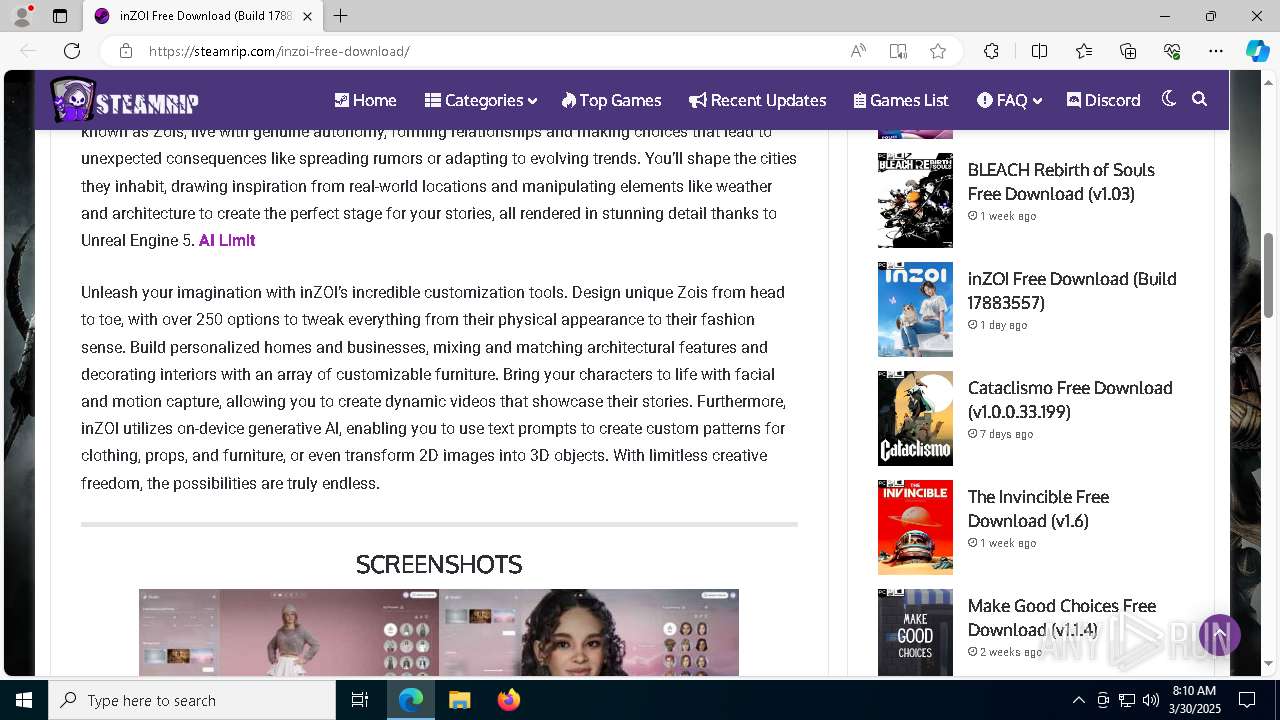Click the page vertical scrollbar thumb
This screenshot has width=1280, height=720.
pyautogui.click(x=1269, y=275)
